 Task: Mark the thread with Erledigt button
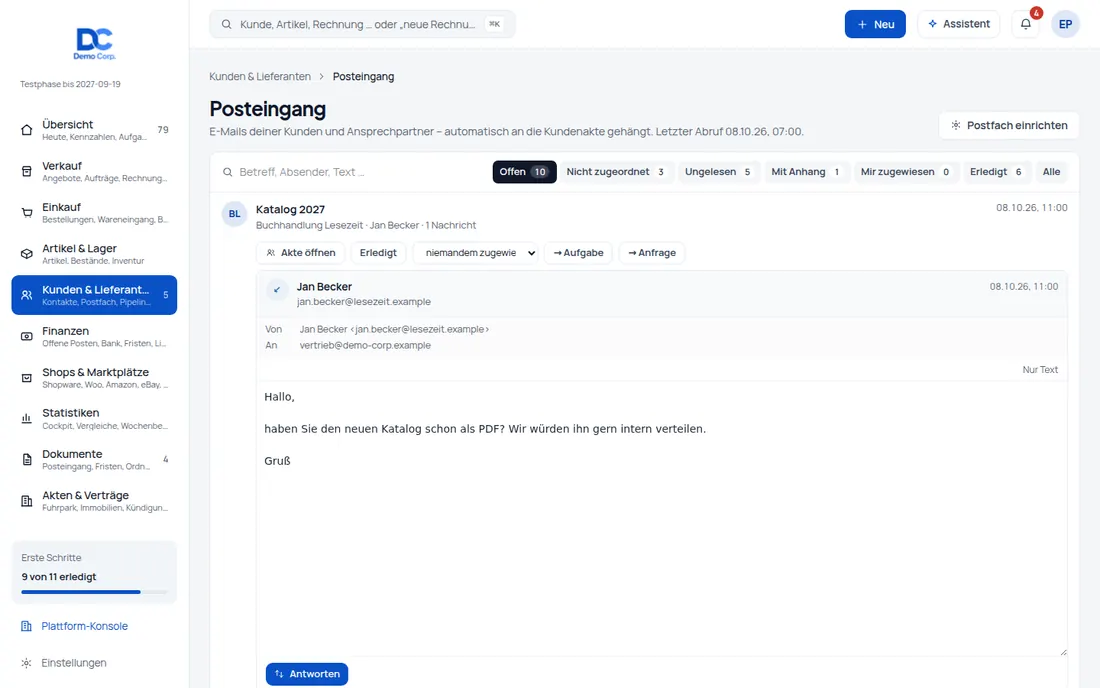(x=378, y=252)
